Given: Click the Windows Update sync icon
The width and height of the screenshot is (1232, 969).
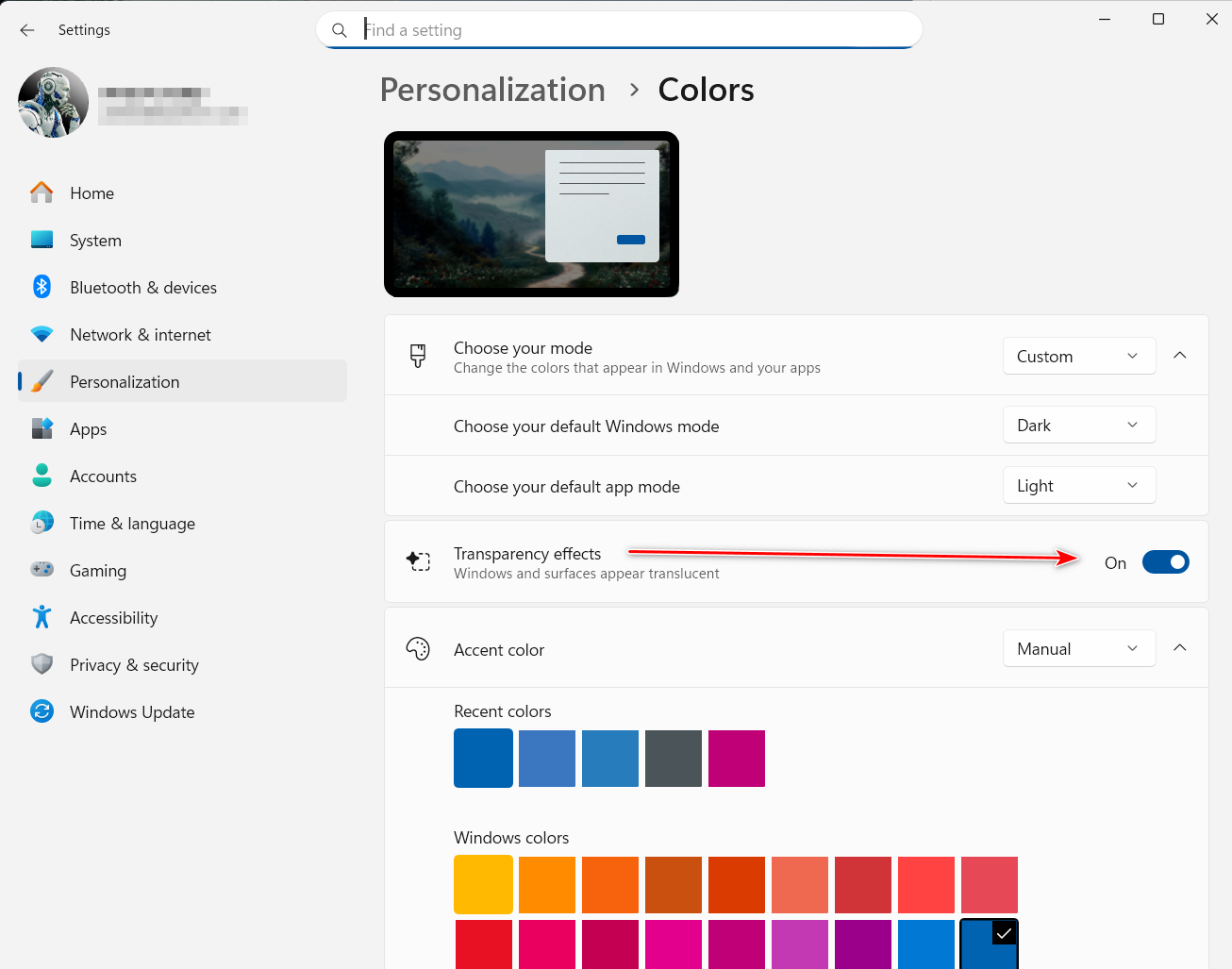Looking at the screenshot, I should point(42,711).
